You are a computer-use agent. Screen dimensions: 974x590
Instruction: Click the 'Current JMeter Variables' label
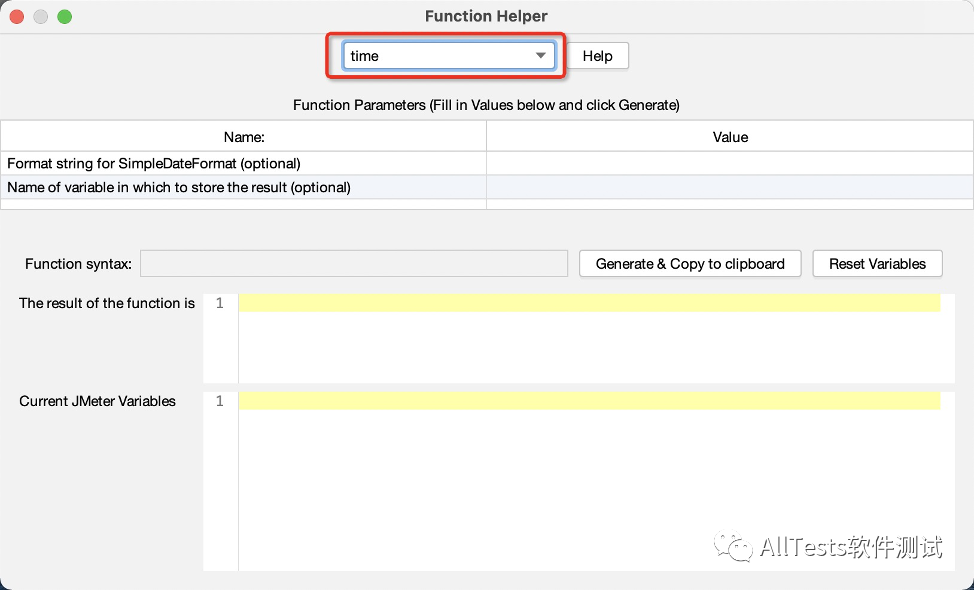[98, 401]
